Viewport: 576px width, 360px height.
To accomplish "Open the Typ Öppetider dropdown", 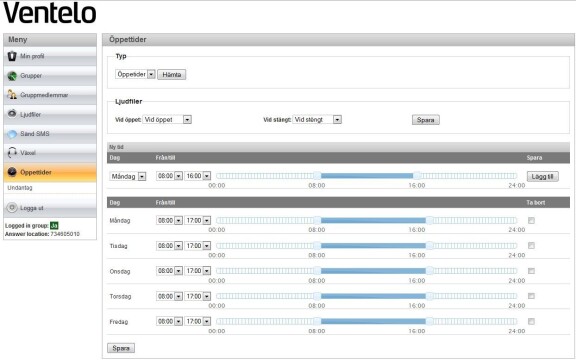I will (x=135, y=74).
